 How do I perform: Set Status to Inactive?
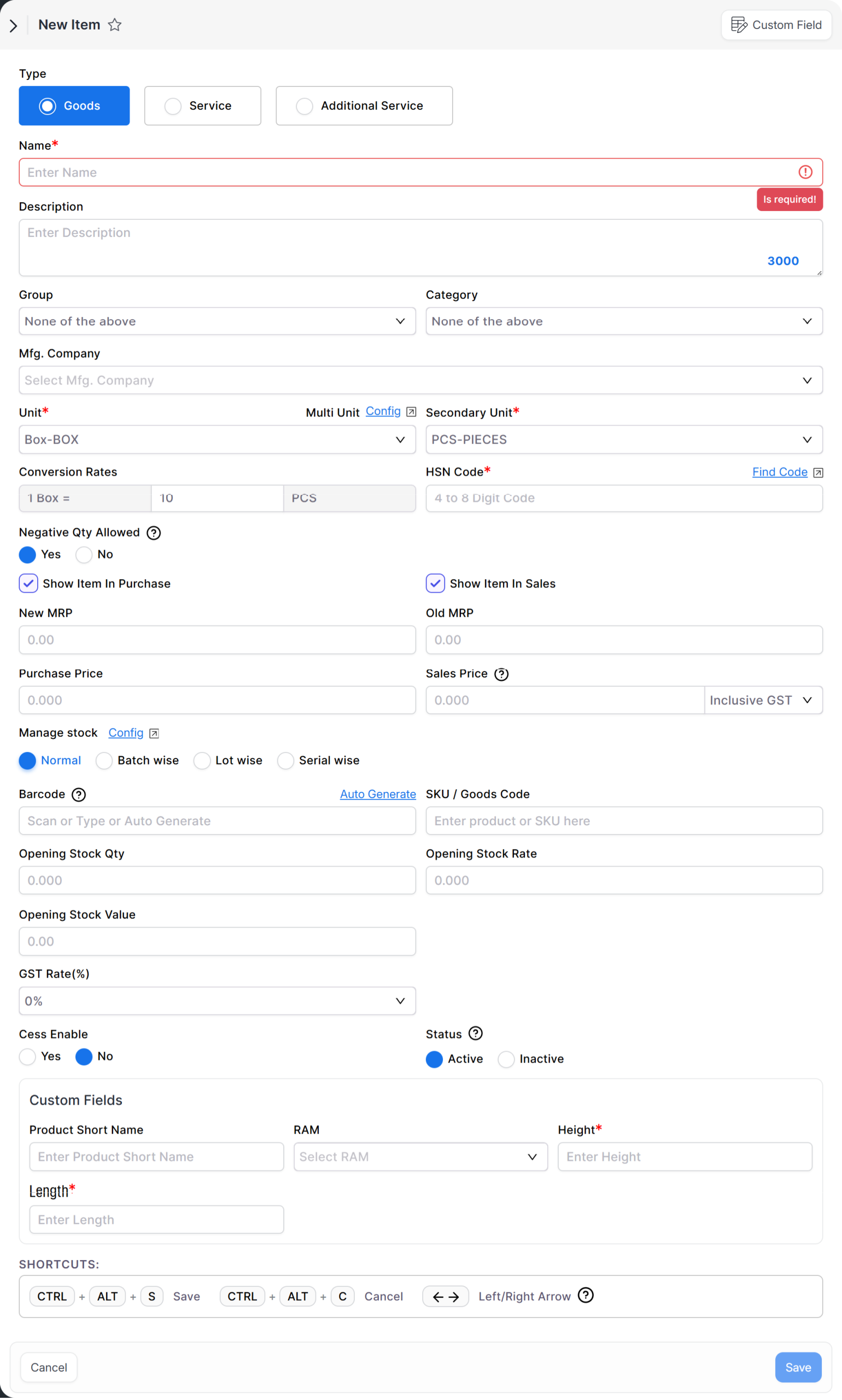[x=506, y=1059]
